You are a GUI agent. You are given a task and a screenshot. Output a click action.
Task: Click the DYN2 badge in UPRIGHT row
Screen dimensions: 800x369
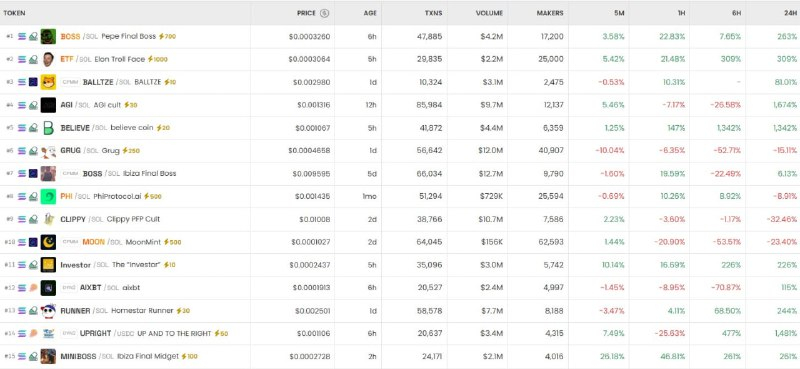tap(69, 333)
